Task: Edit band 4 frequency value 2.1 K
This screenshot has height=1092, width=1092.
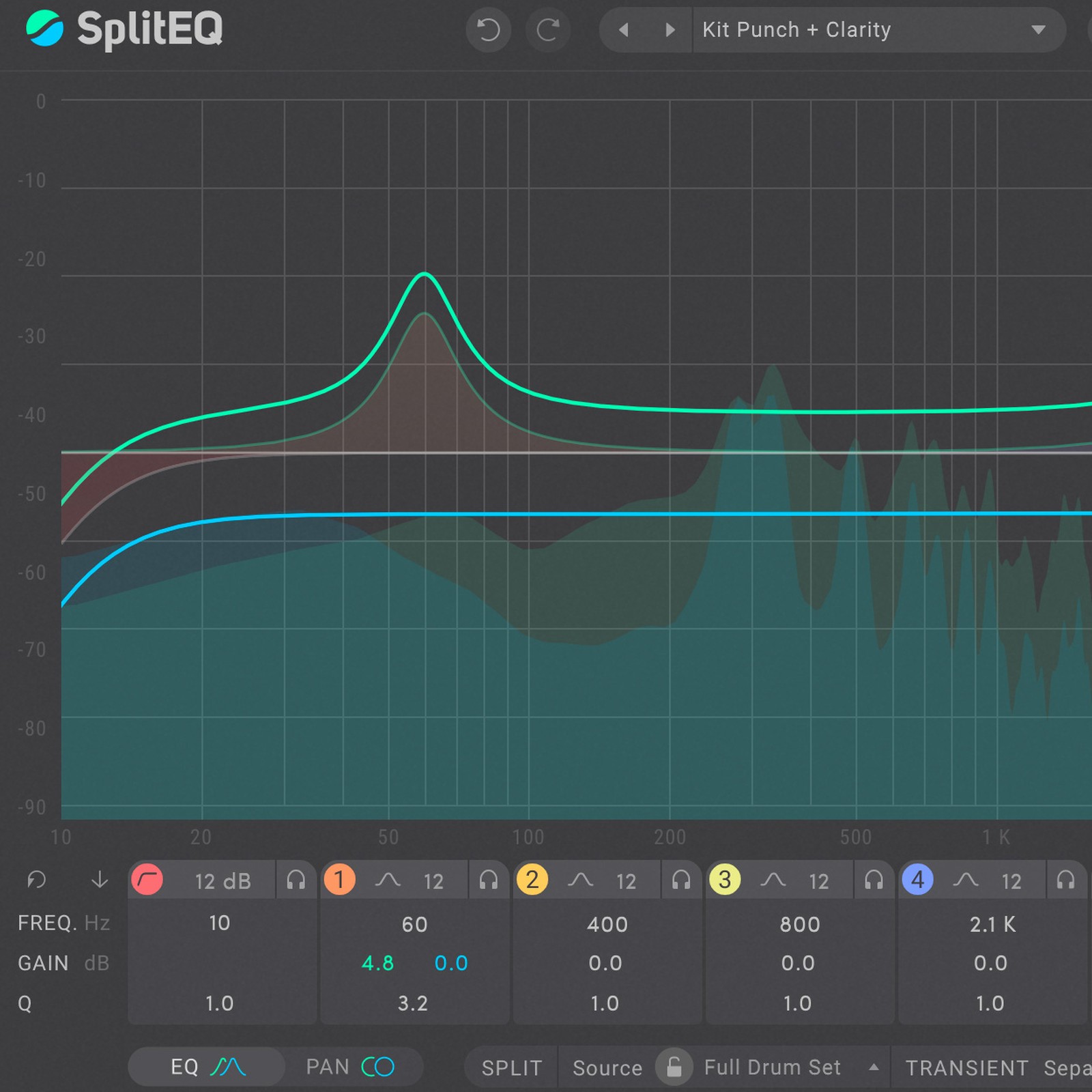Action: click(992, 924)
